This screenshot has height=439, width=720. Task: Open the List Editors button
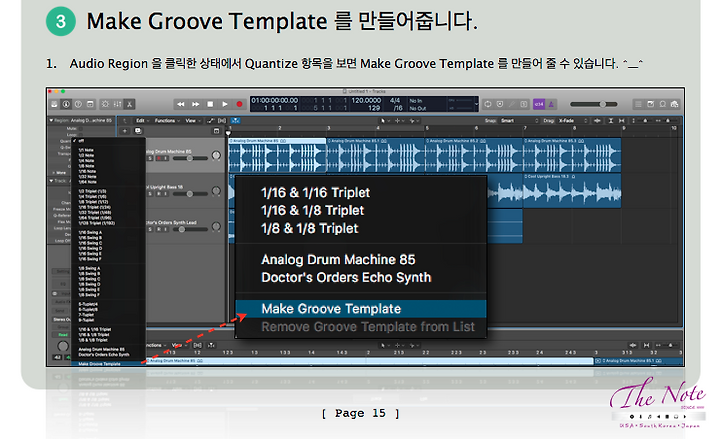[x=638, y=104]
